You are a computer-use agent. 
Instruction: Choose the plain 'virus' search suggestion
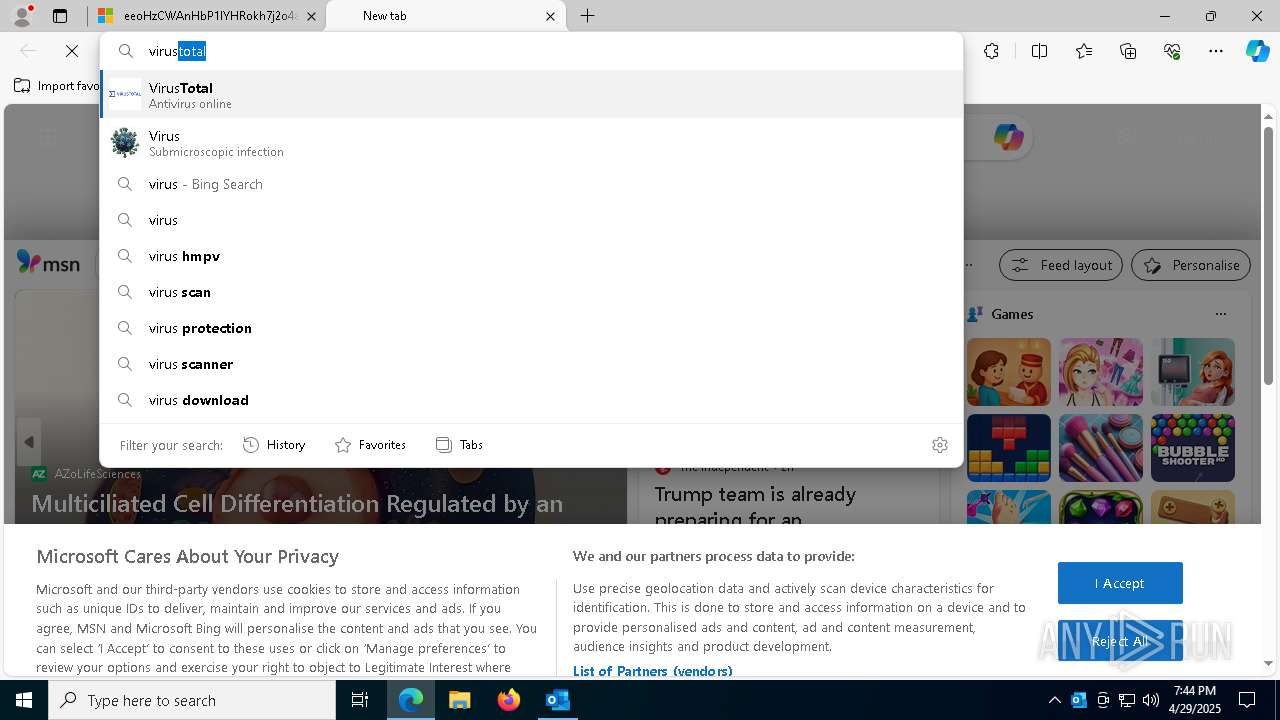click(x=531, y=220)
